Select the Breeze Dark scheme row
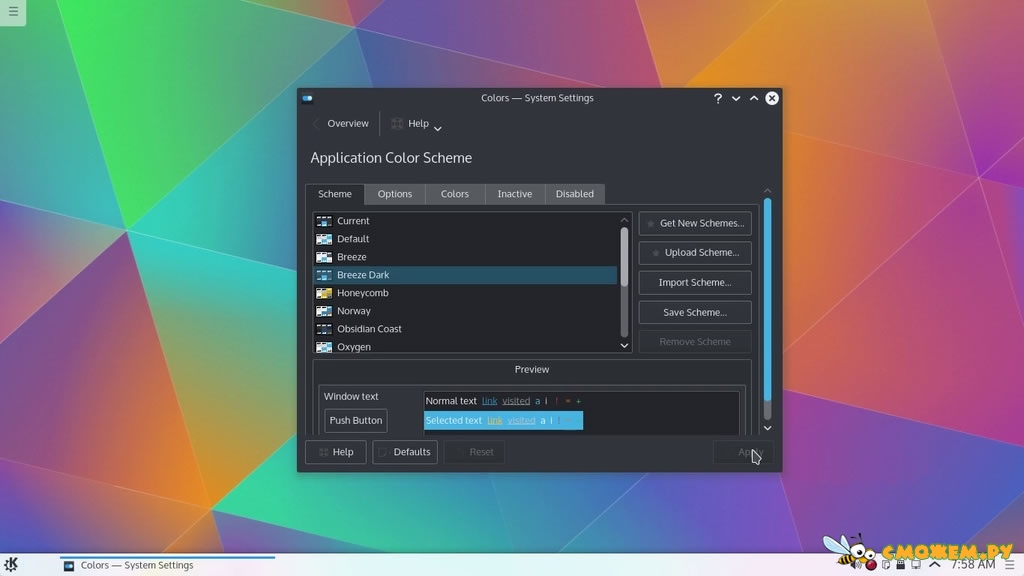Viewport: 1024px width, 576px height. 465,275
